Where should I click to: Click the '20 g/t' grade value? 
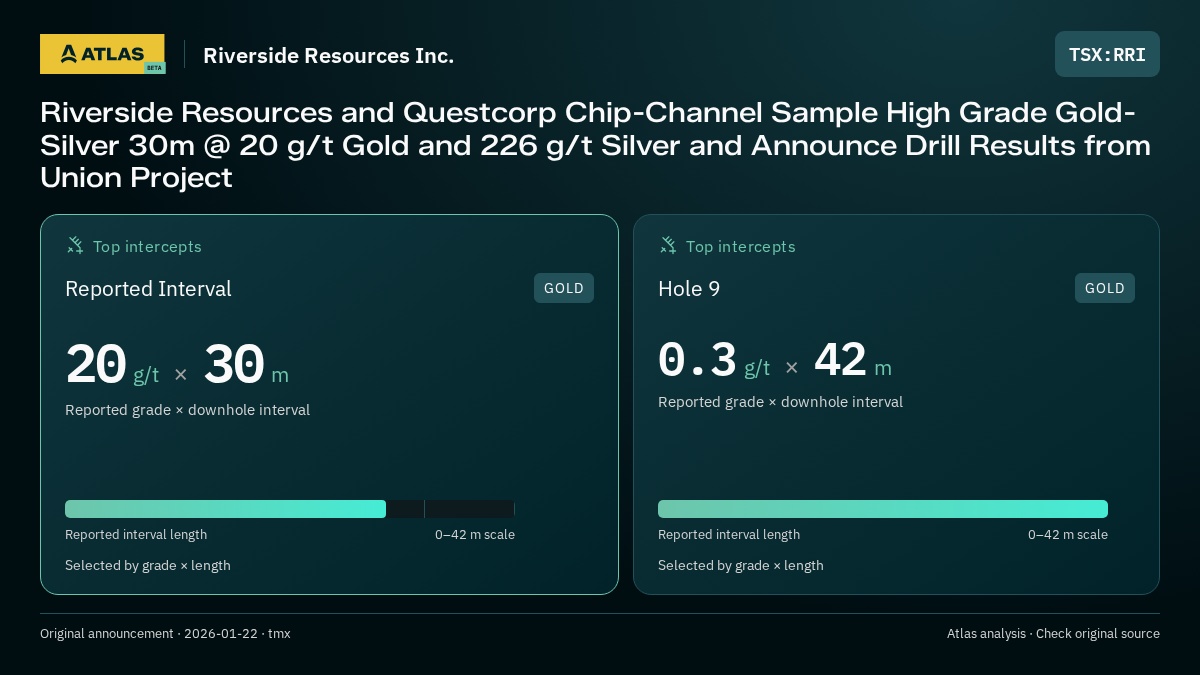[112, 365]
